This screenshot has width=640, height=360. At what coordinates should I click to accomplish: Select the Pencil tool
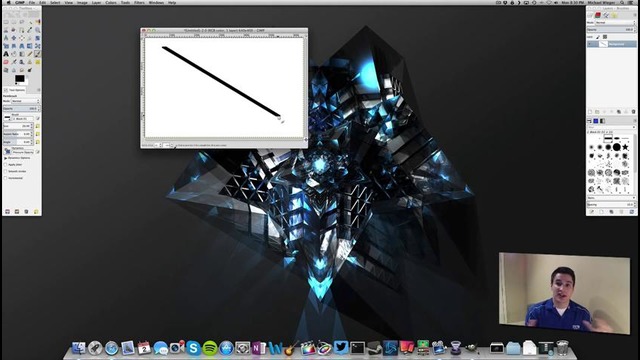click(x=30, y=54)
